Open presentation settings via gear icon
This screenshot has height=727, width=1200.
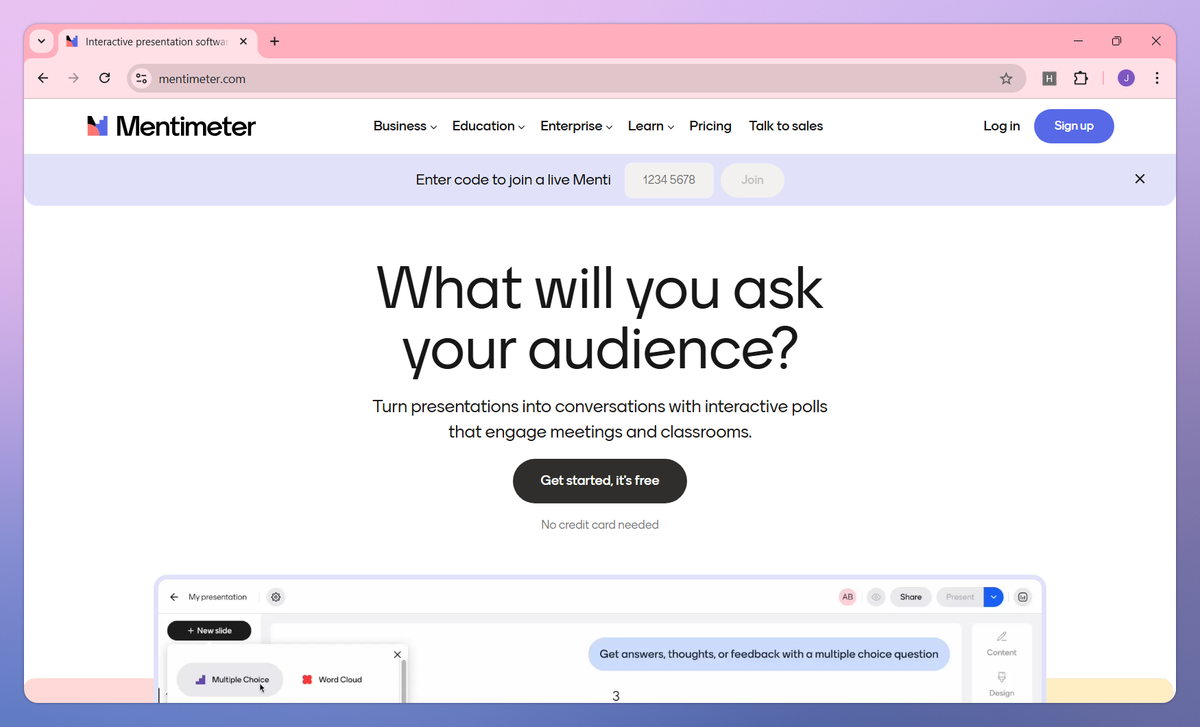(276, 597)
